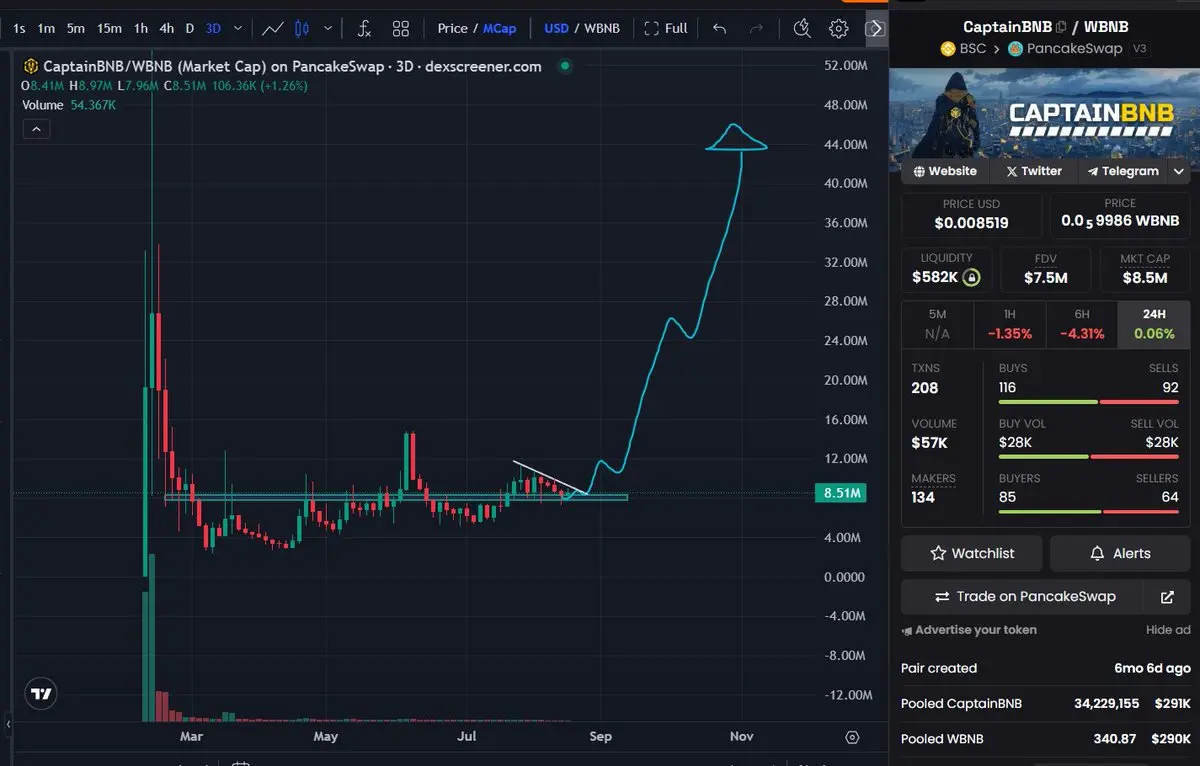Open the 5M stats tab
Image resolution: width=1200 pixels, height=766 pixels.
(x=938, y=323)
